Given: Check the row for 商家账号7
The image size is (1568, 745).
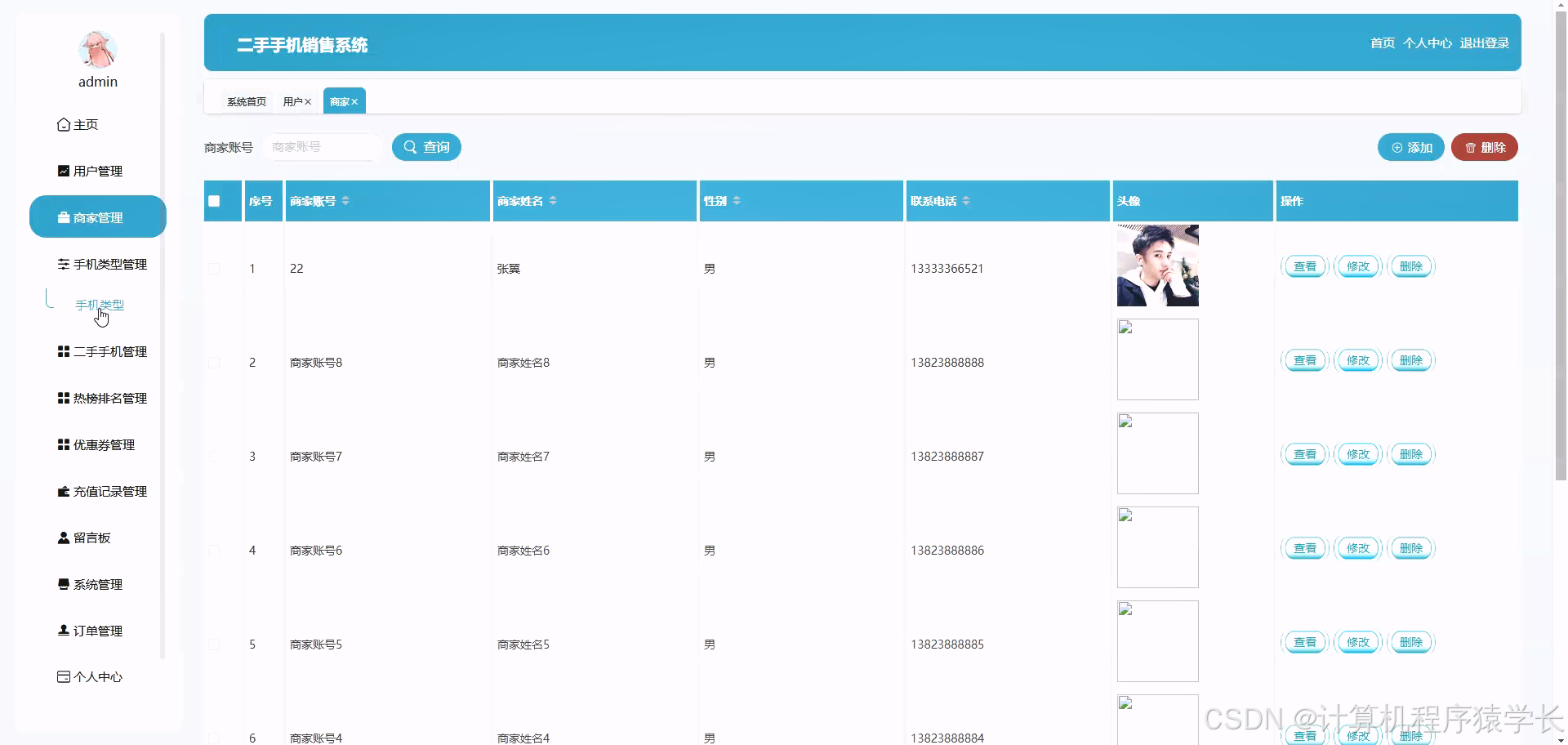Looking at the screenshot, I should pyautogui.click(x=214, y=457).
